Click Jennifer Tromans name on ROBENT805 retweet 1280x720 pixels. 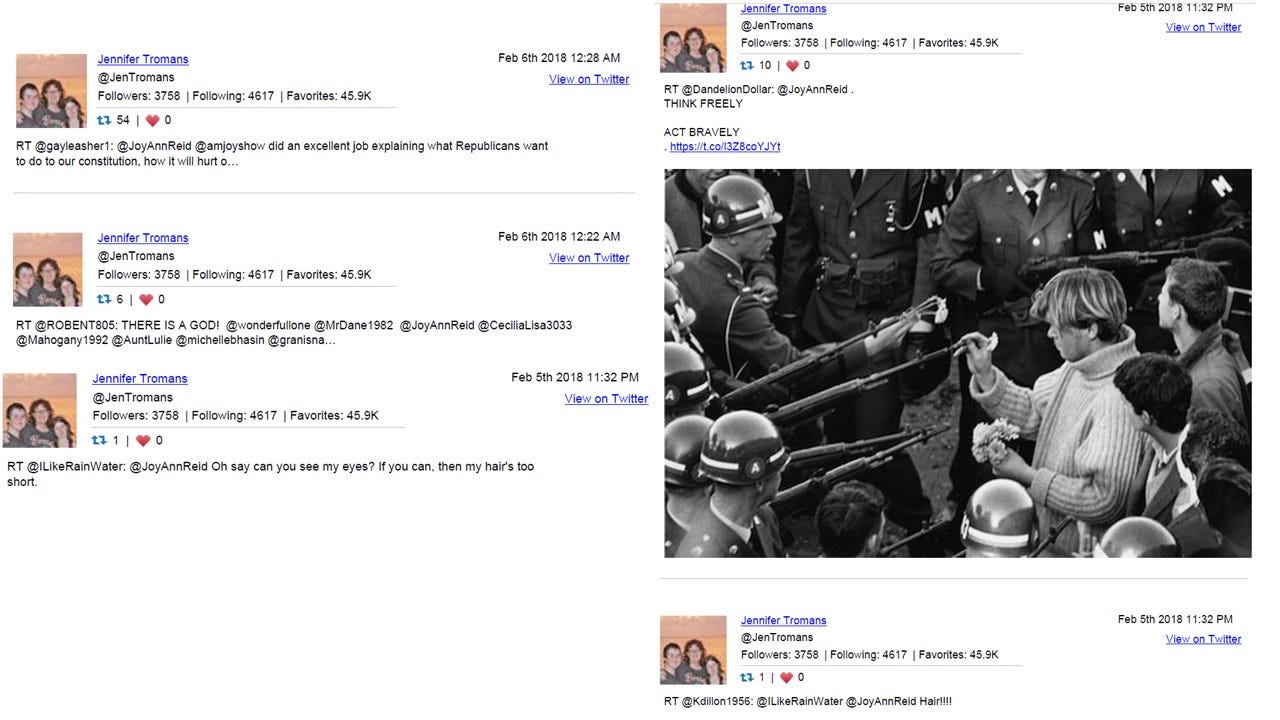click(x=143, y=238)
